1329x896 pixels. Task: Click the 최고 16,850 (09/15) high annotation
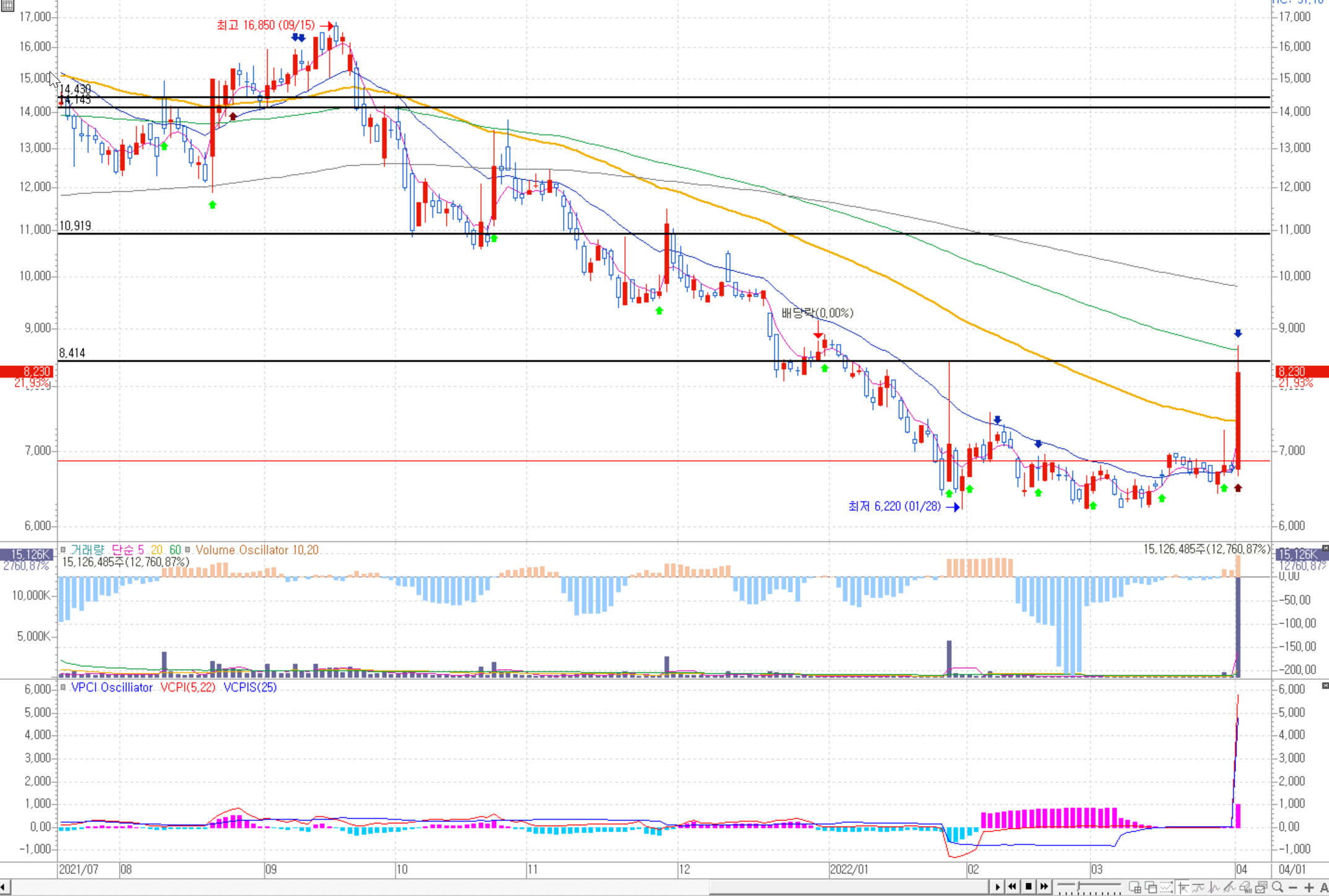point(266,25)
